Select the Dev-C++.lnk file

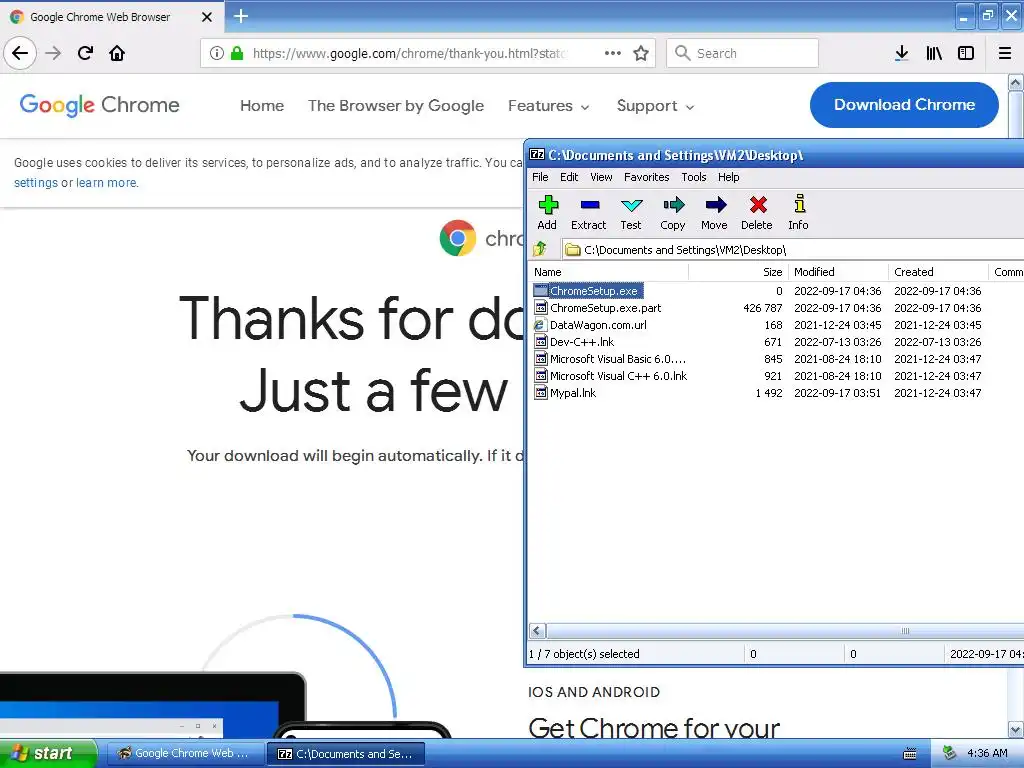(582, 342)
